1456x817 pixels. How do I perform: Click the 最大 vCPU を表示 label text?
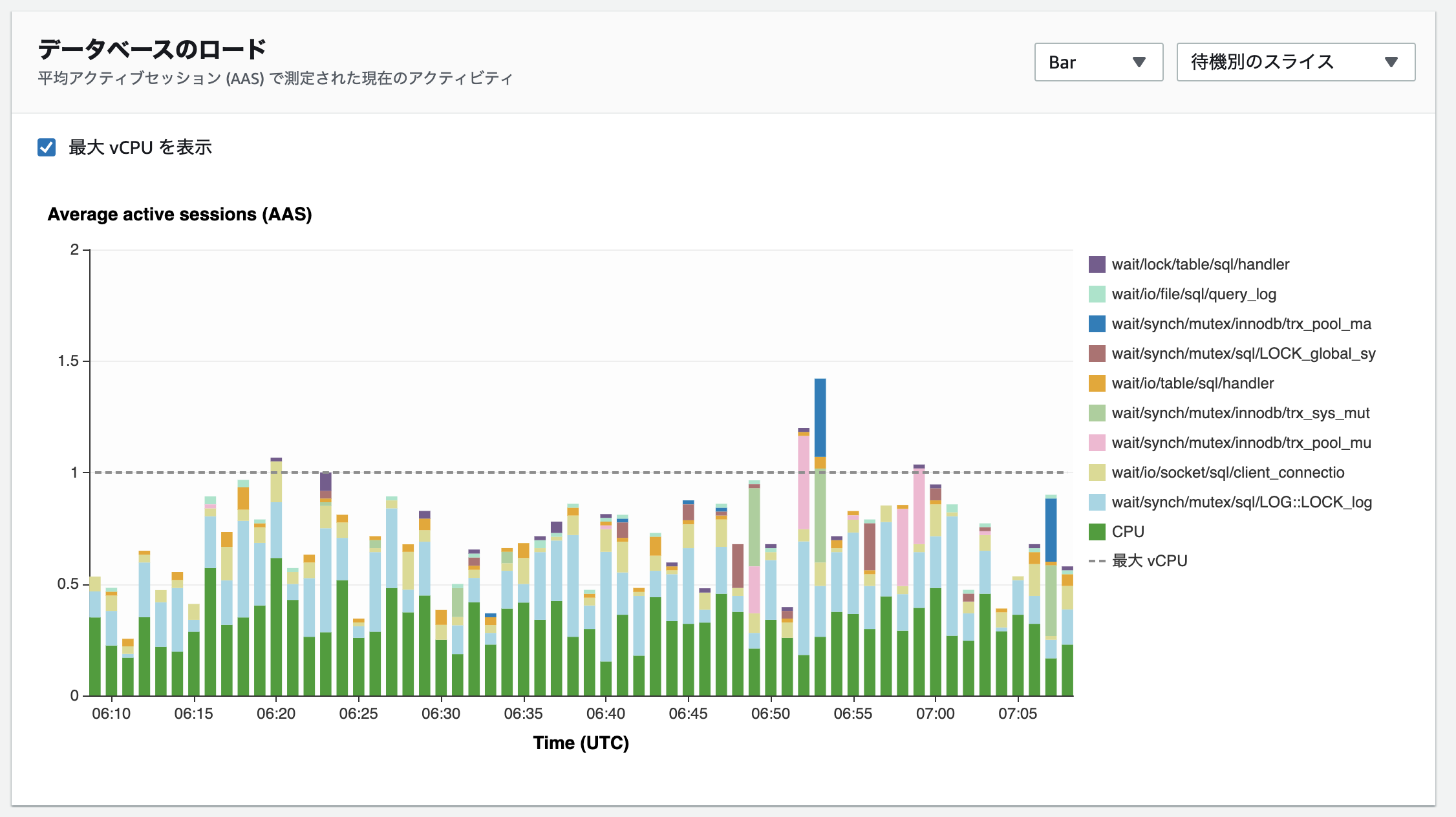pyautogui.click(x=140, y=147)
